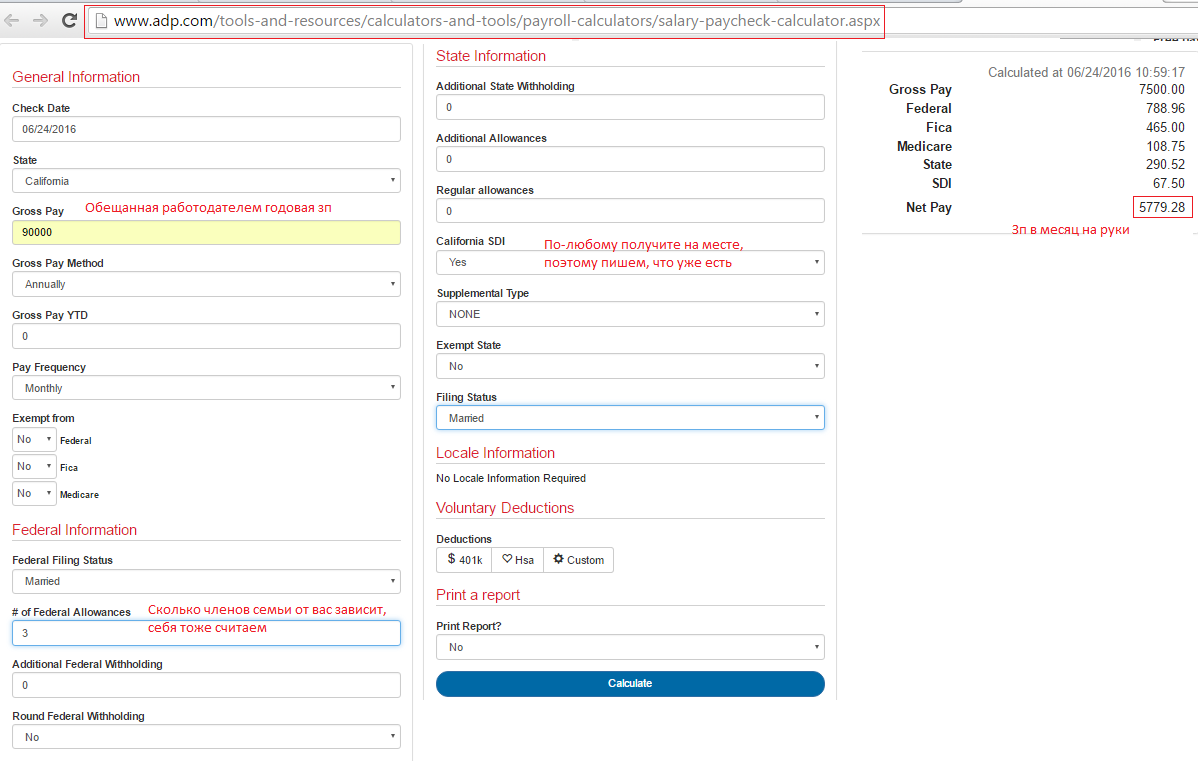
Task: Open the Gross Pay Method dropdown
Action: point(206,284)
